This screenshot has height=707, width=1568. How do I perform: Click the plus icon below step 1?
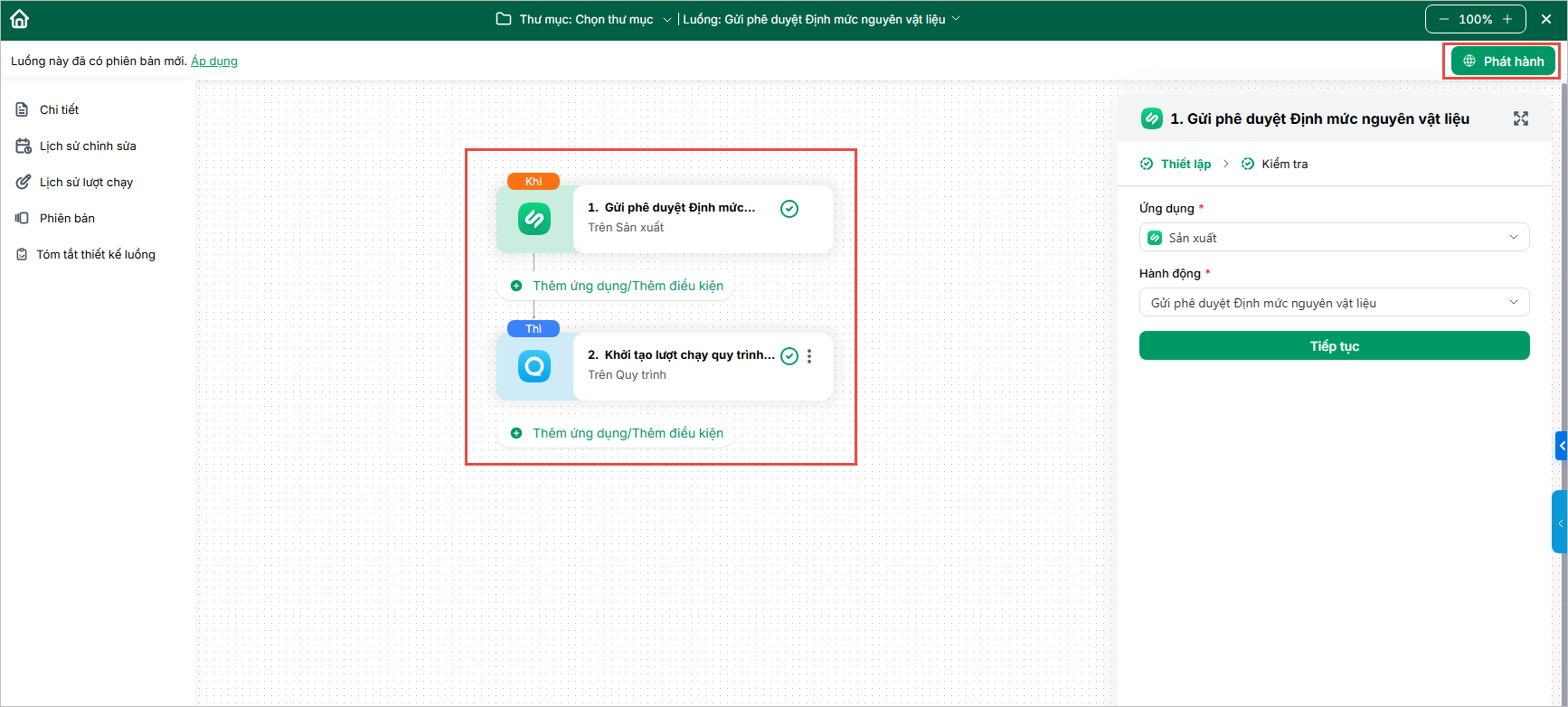coord(516,286)
